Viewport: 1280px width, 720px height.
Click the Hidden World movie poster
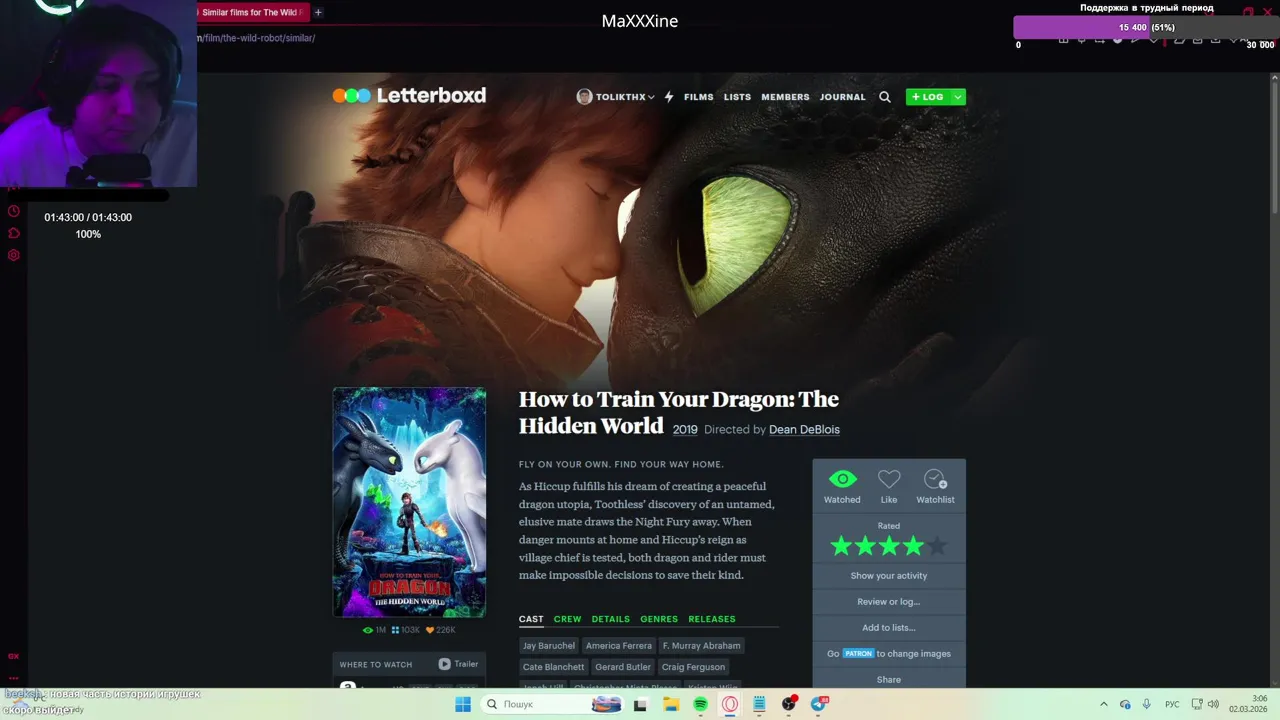(409, 502)
